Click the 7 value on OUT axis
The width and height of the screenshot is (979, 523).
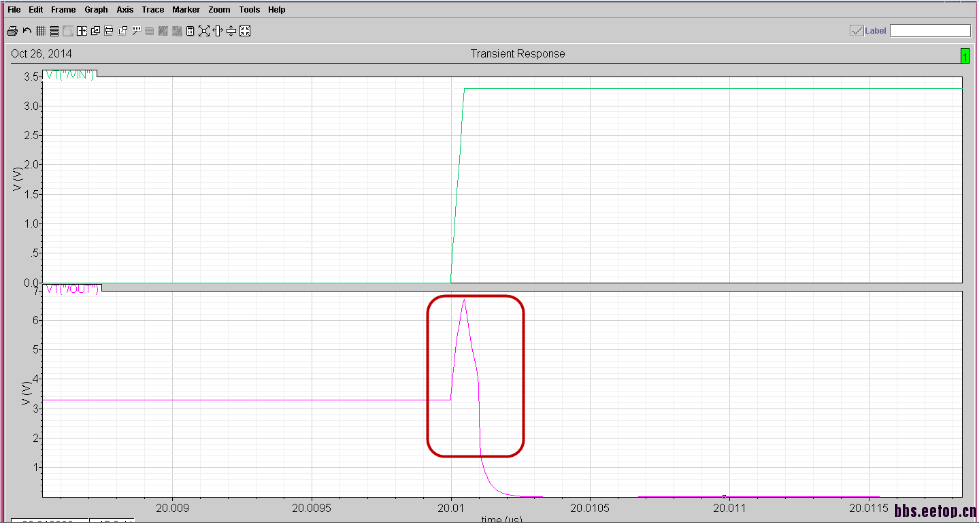37,291
